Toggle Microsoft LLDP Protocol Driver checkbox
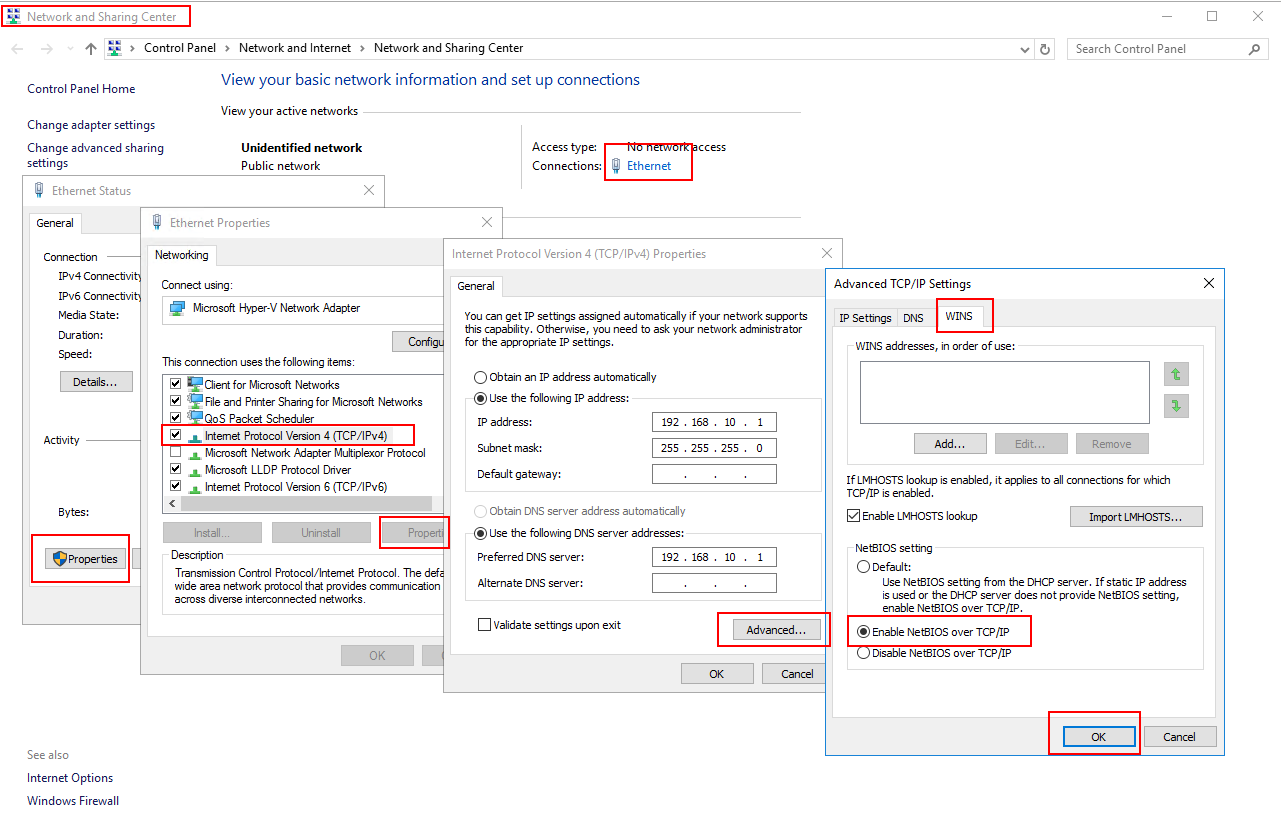1281x824 pixels. click(176, 469)
